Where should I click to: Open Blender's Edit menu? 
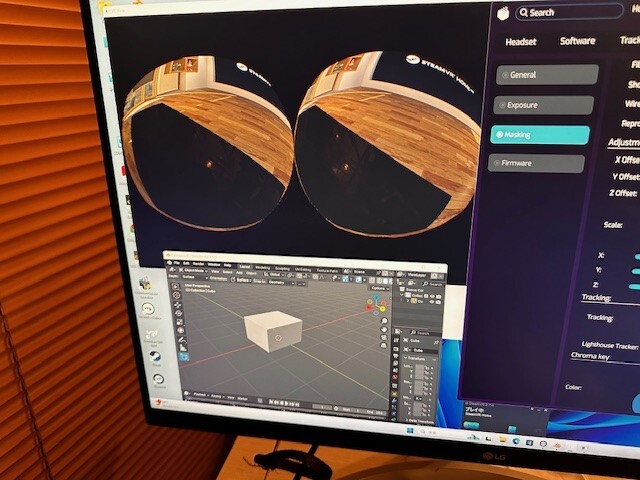[186, 263]
